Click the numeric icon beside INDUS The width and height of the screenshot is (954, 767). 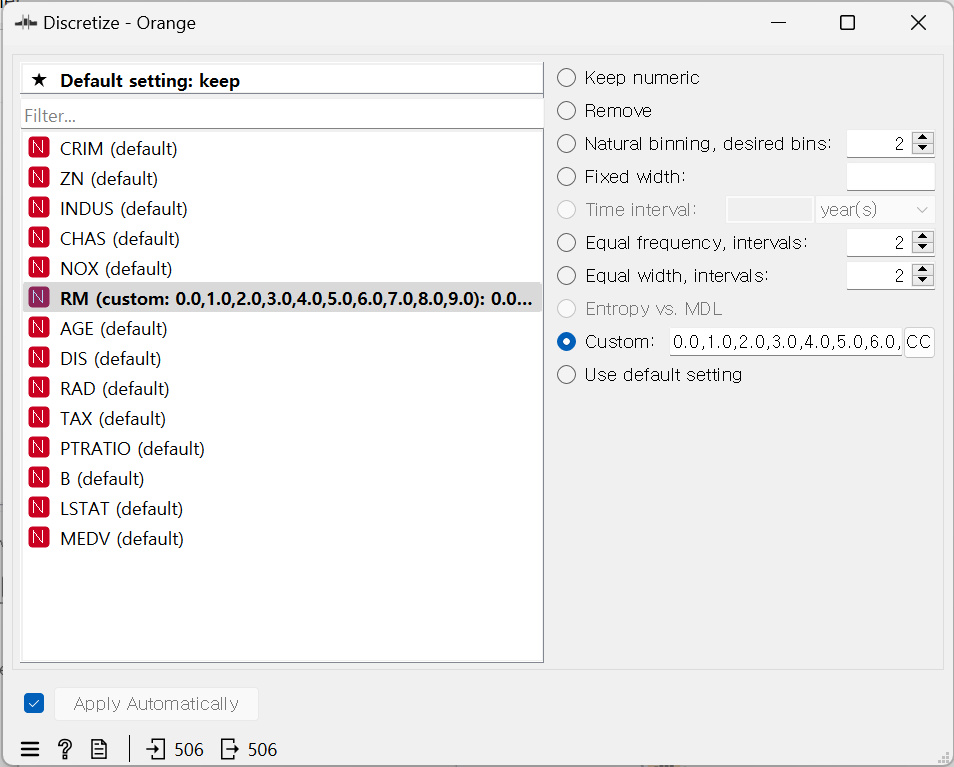tap(39, 208)
